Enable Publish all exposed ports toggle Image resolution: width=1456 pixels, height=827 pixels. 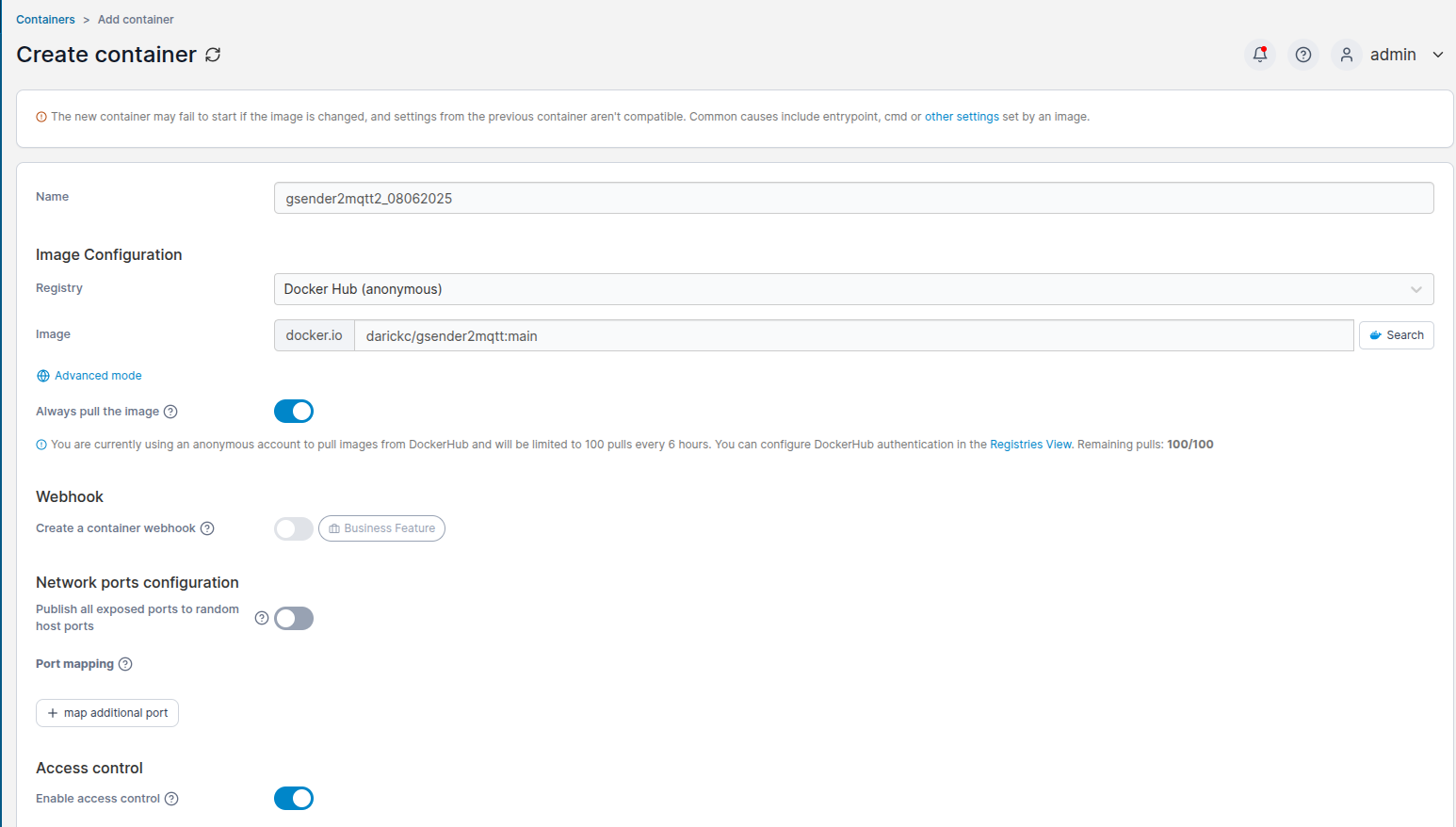294,619
